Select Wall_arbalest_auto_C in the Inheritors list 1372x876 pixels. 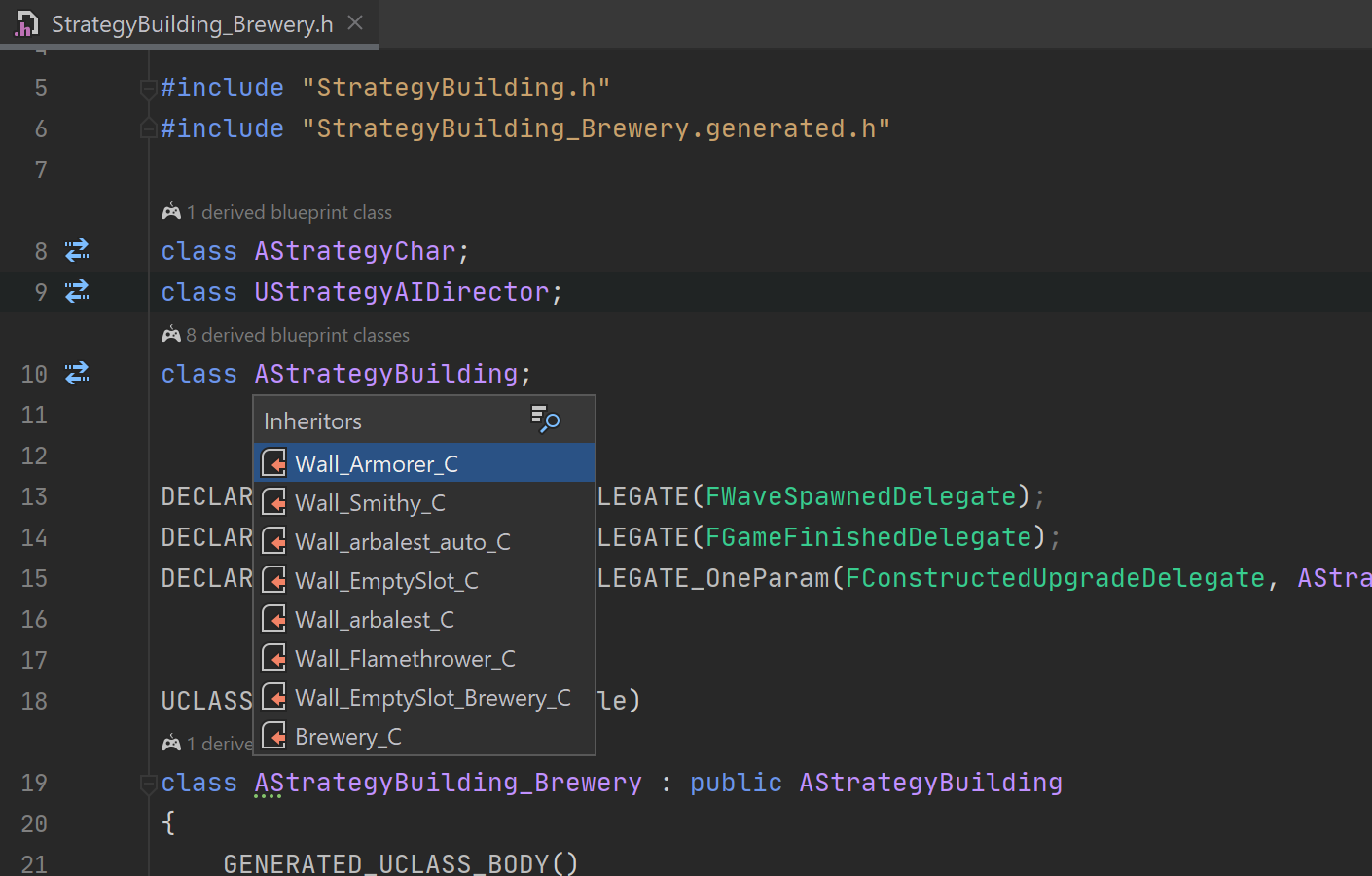[424, 541]
